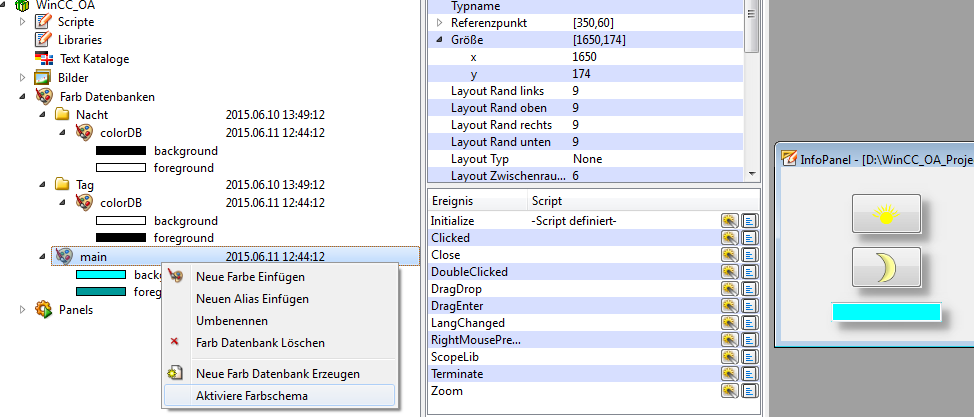Click the Größe y value 174
The image size is (974, 417).
point(581,74)
